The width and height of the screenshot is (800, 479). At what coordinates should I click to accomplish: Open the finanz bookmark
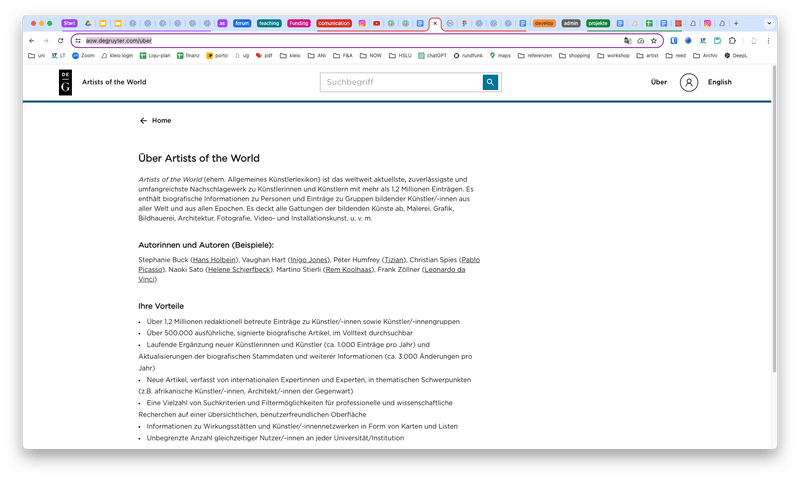click(x=188, y=55)
